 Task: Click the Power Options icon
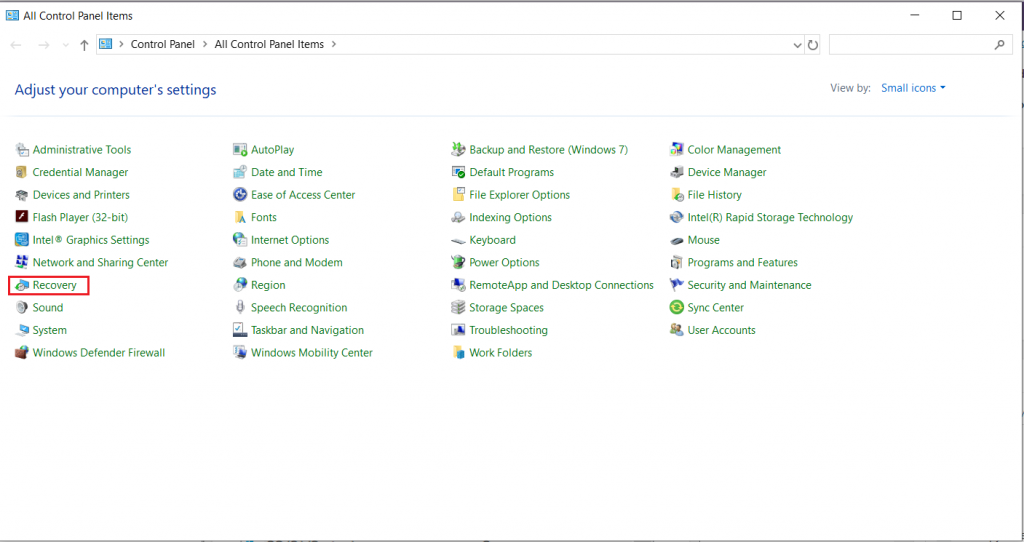458,263
